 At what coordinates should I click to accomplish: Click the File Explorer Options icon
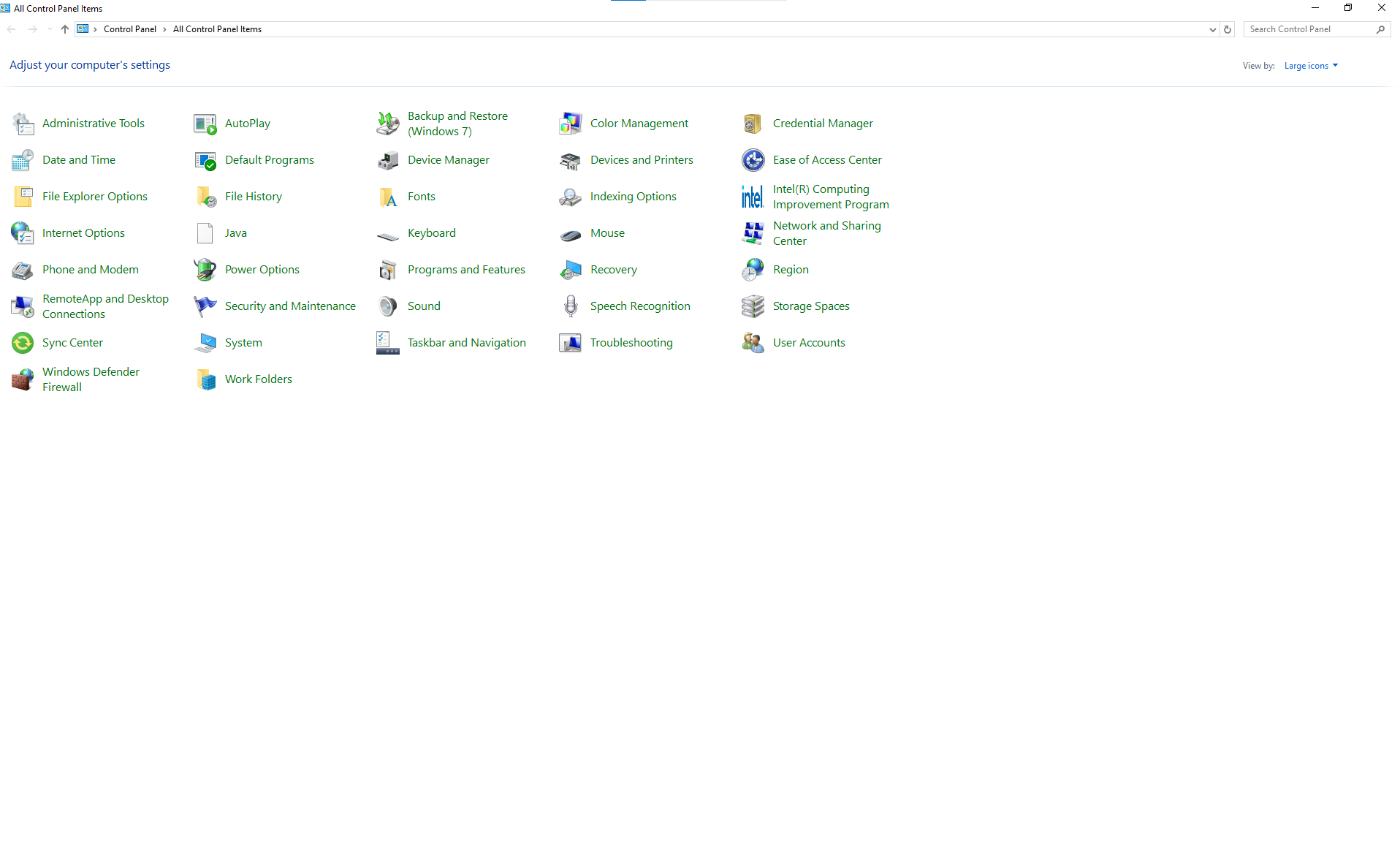click(x=23, y=197)
